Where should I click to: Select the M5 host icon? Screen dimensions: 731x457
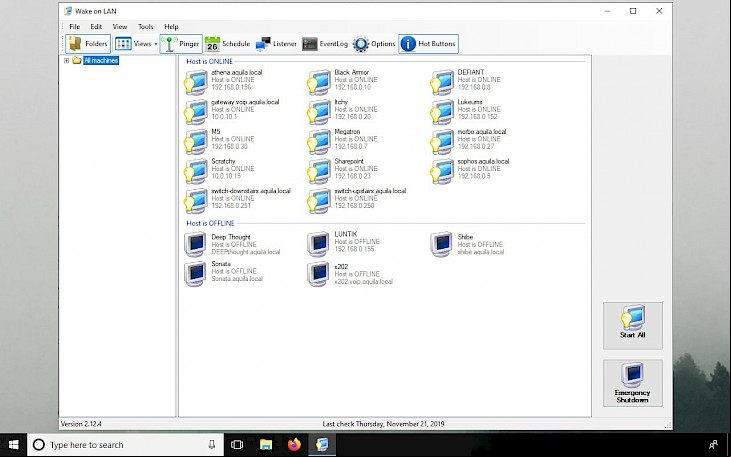[195, 142]
